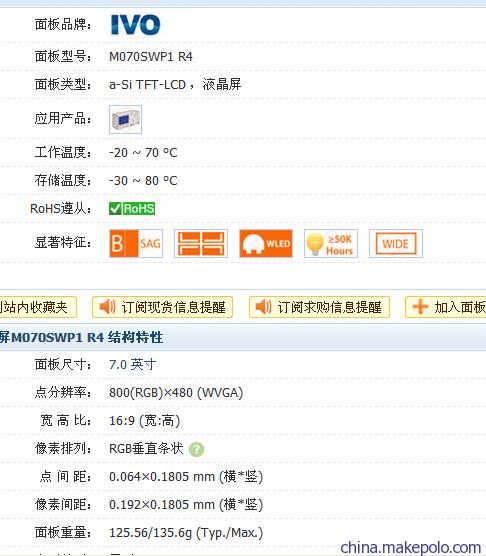The height and width of the screenshot is (556, 486).
Task: Click the ≥50K Hours lifetime icon
Action: click(x=331, y=243)
